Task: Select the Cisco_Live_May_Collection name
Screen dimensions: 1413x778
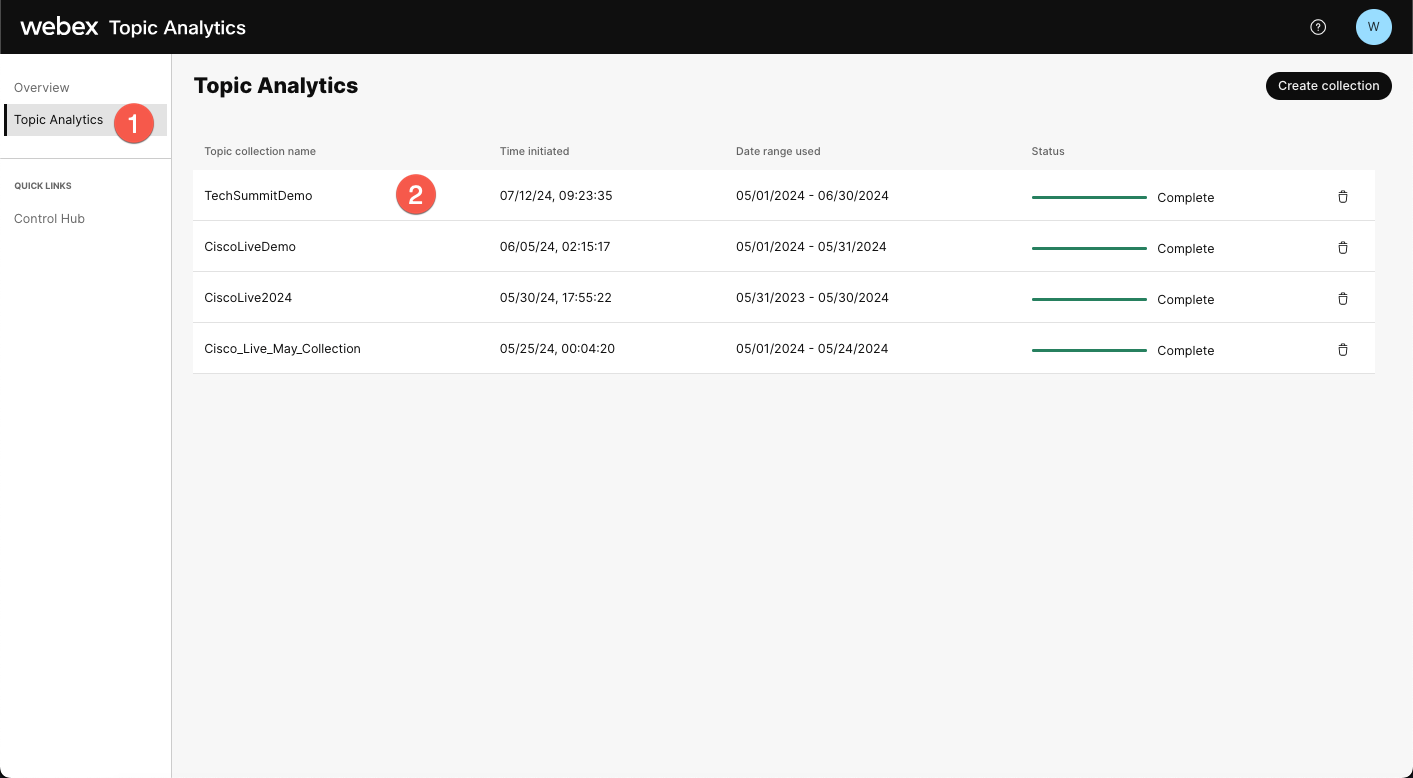Action: pos(282,348)
